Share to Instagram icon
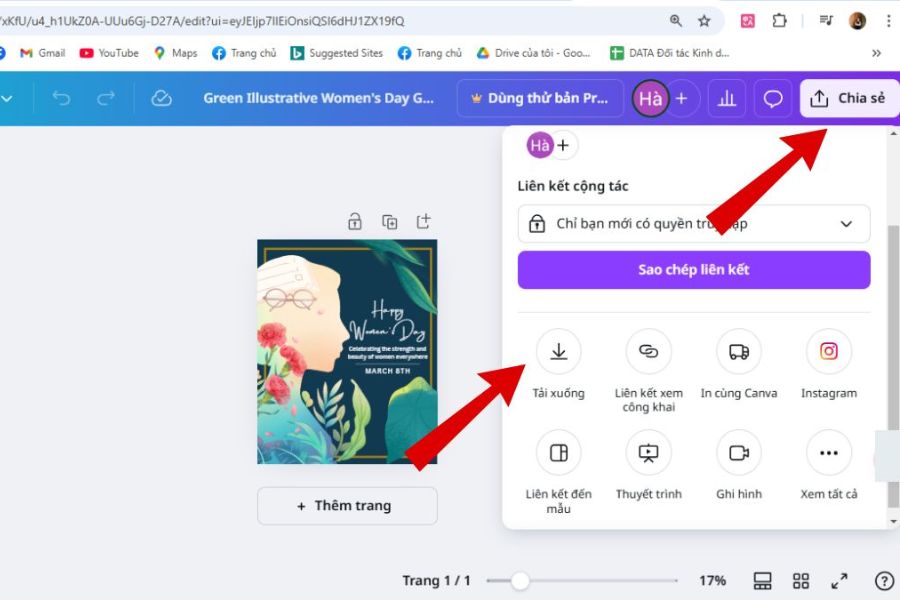The image size is (900, 600). pyautogui.click(x=828, y=352)
